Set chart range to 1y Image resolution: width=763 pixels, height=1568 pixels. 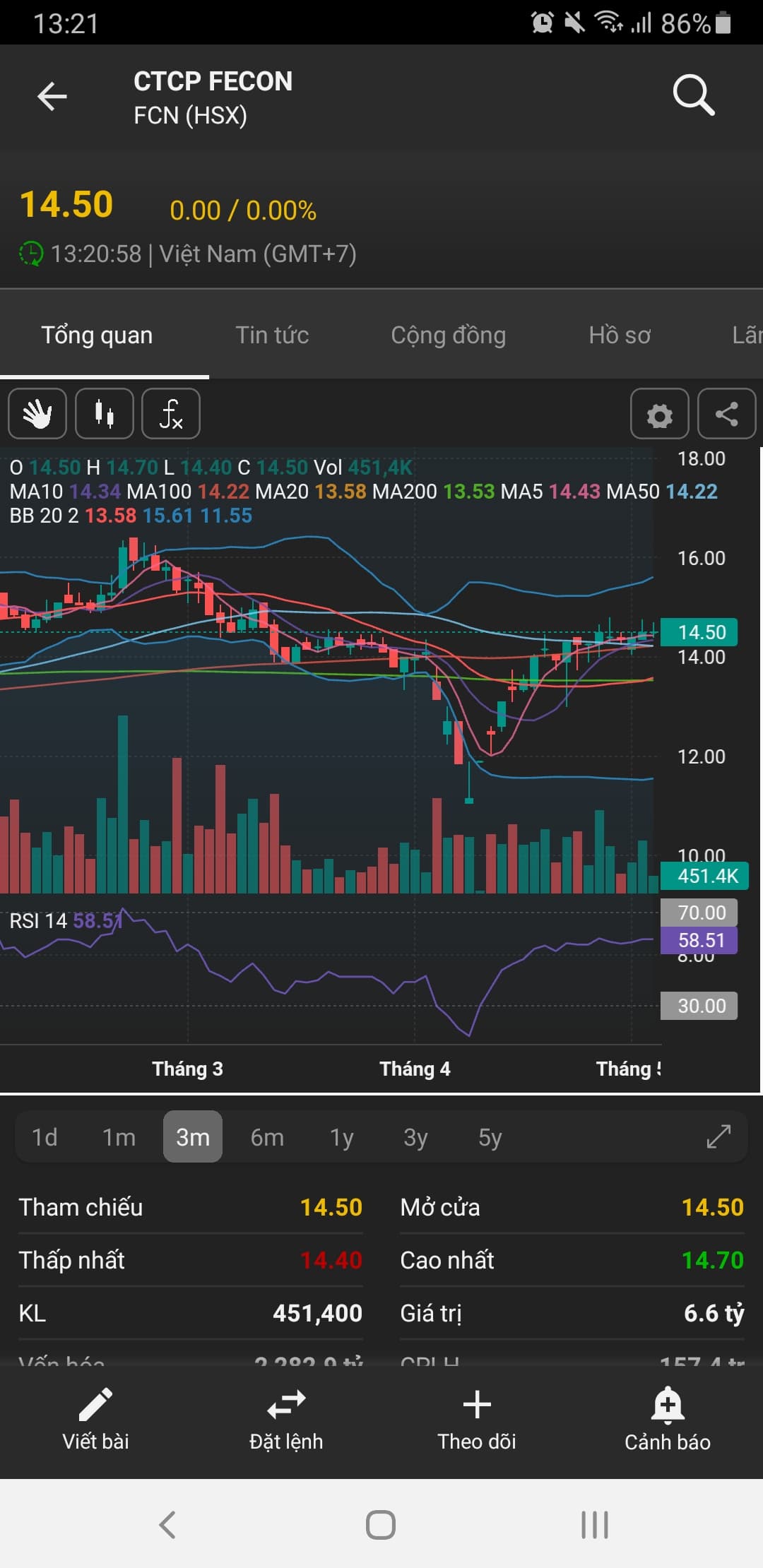coord(341,1137)
